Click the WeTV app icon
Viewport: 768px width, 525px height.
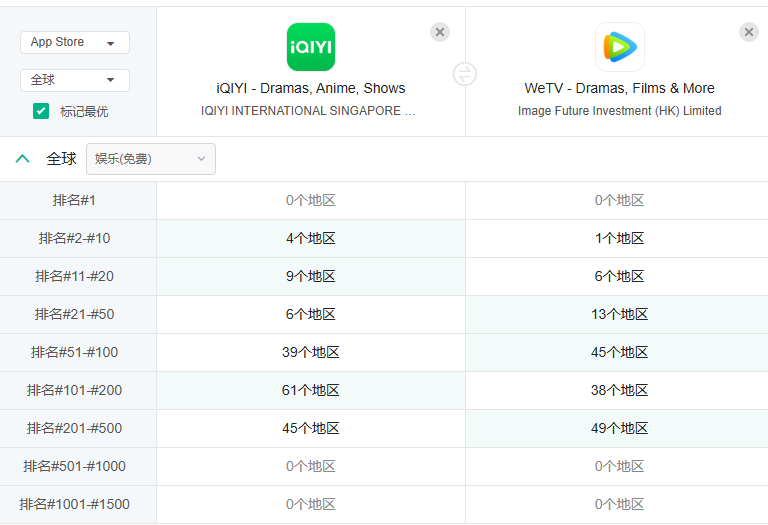(x=620, y=47)
